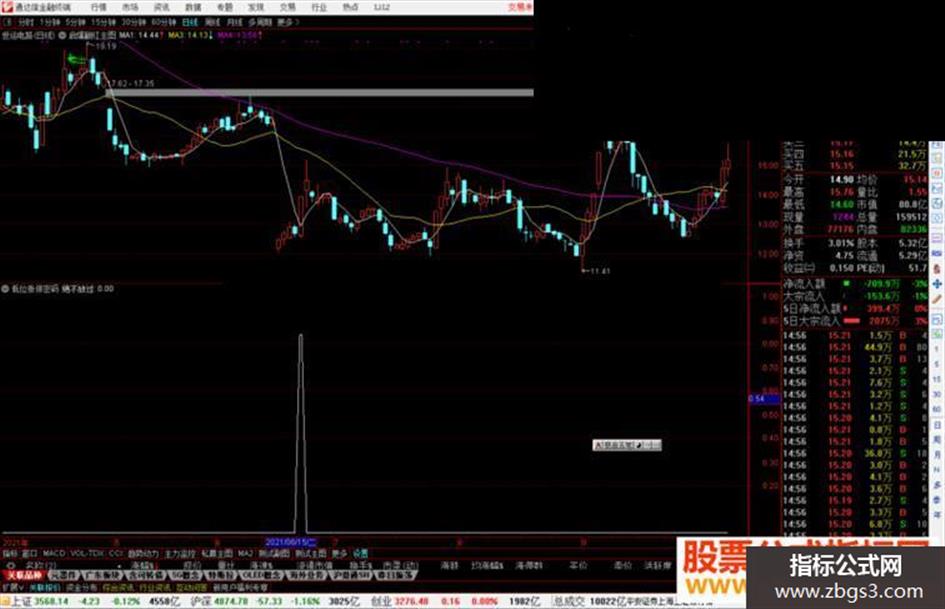The image size is (945, 609).
Task: Expand 更多 period options
Action: 286,22
